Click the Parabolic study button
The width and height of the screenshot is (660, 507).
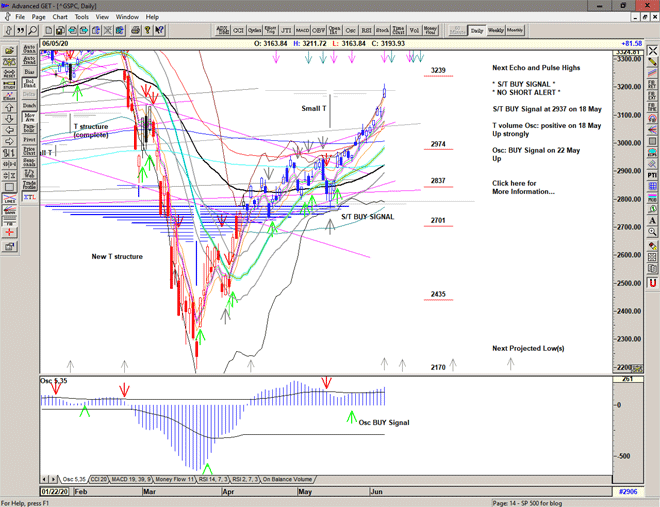(x=29, y=128)
